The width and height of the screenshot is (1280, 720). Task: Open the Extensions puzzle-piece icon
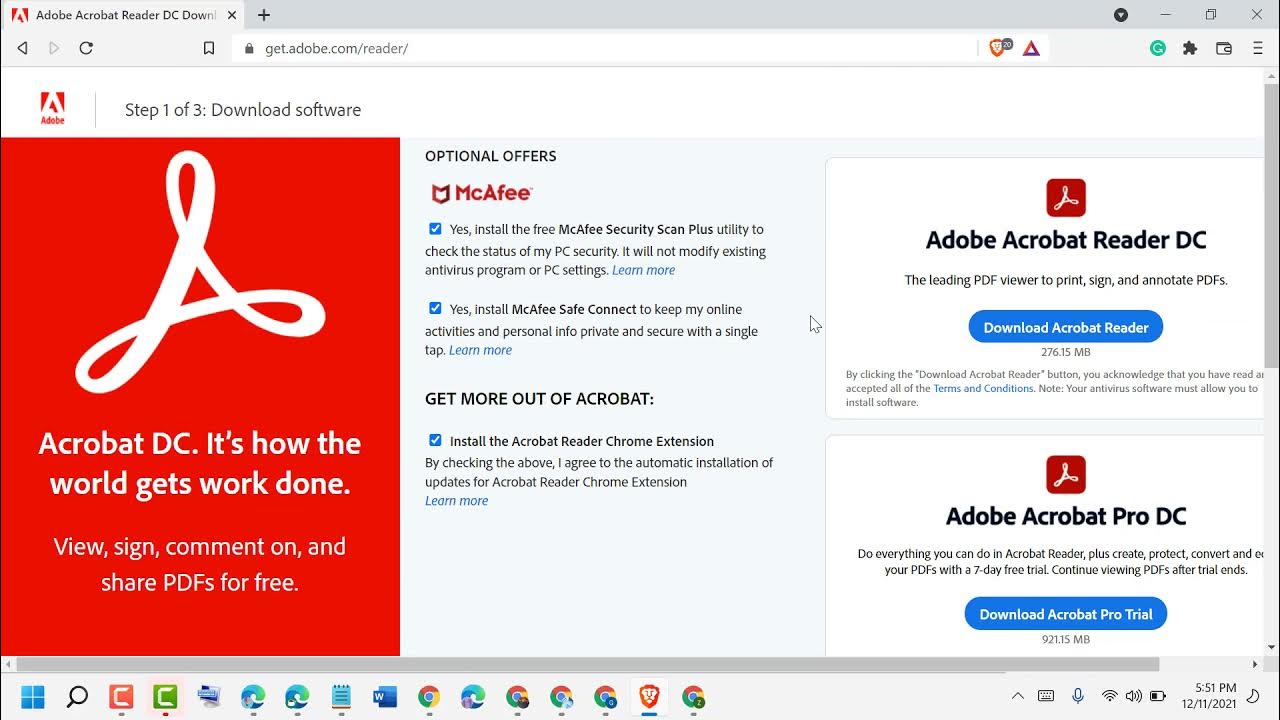(x=1190, y=48)
